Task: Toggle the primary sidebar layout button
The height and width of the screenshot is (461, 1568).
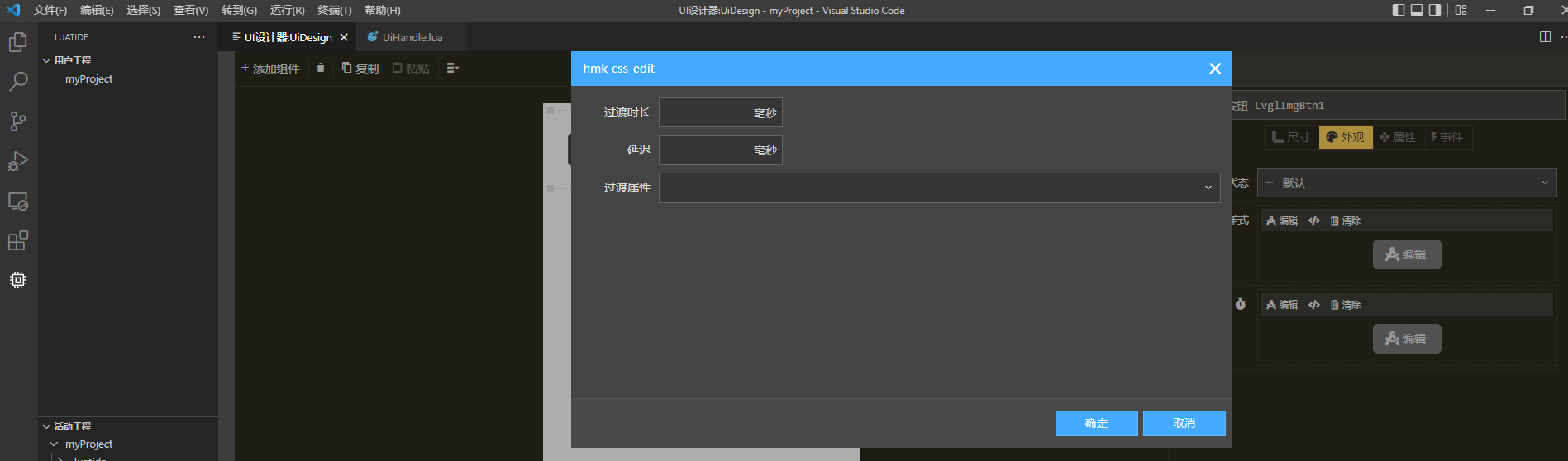Action: point(1399,10)
